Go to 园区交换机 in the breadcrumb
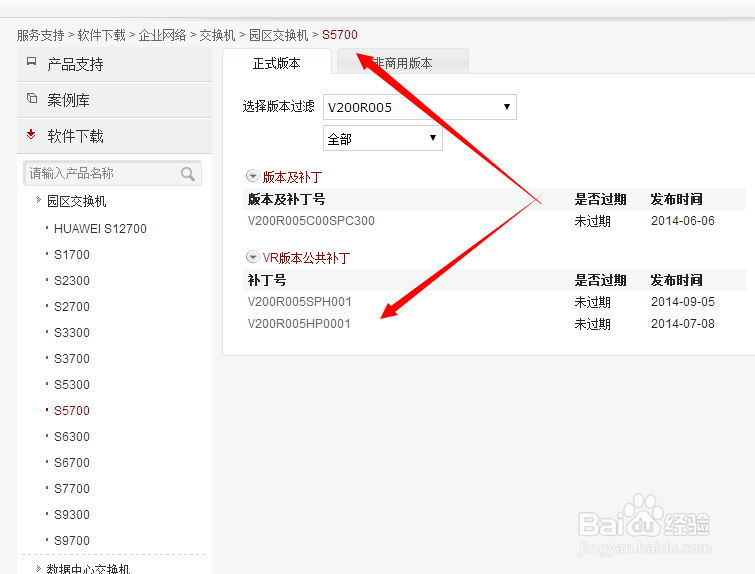 click(278, 35)
